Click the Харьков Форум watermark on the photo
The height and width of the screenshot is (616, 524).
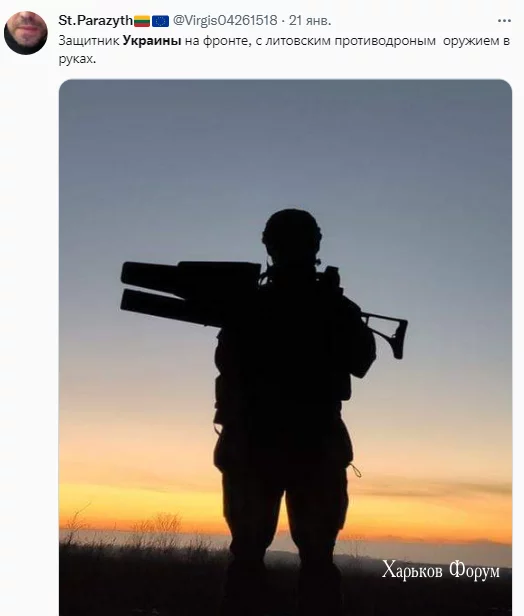(x=440, y=570)
